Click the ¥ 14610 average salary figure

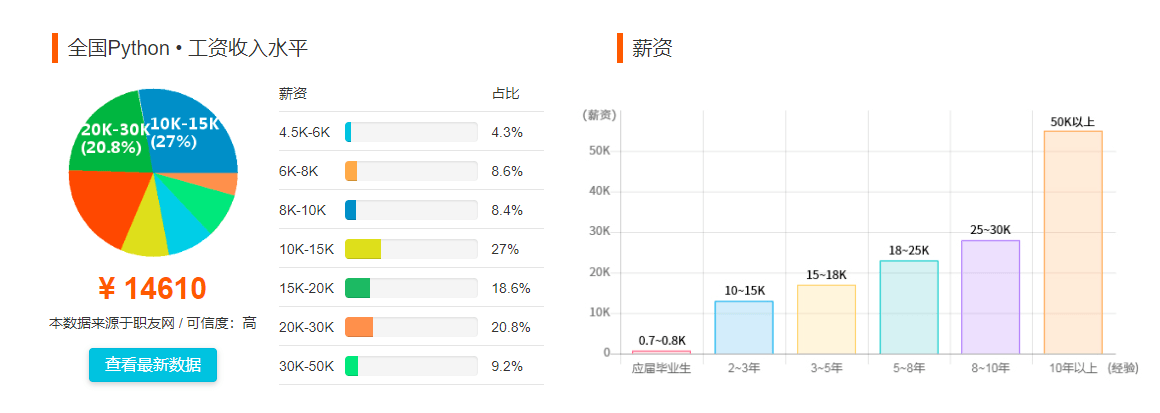click(152, 289)
